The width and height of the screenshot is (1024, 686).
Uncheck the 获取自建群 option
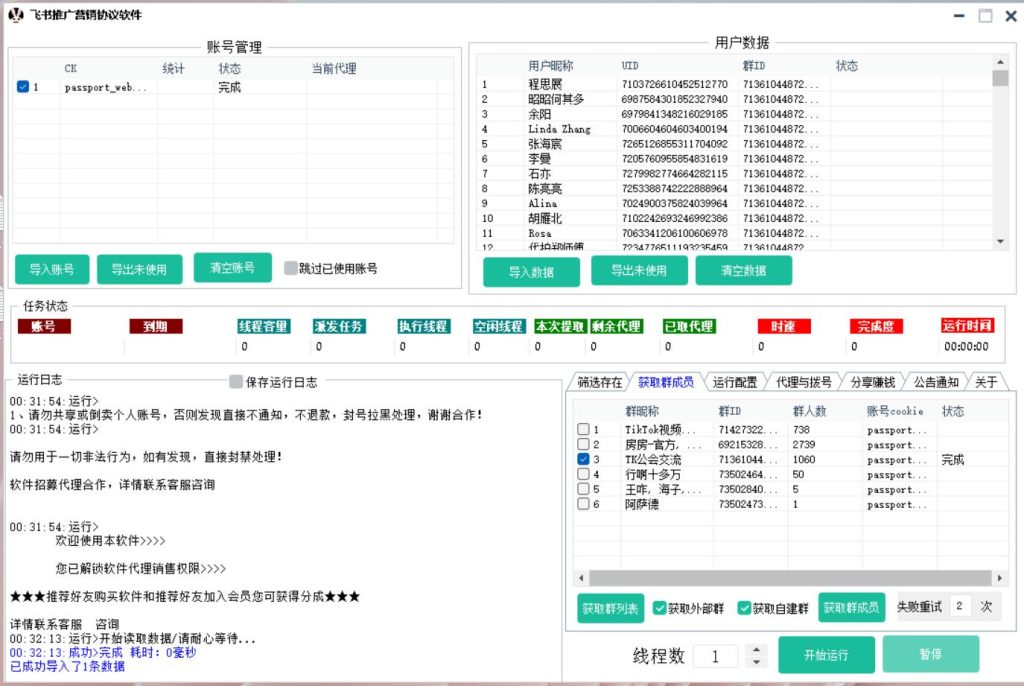click(x=742, y=606)
